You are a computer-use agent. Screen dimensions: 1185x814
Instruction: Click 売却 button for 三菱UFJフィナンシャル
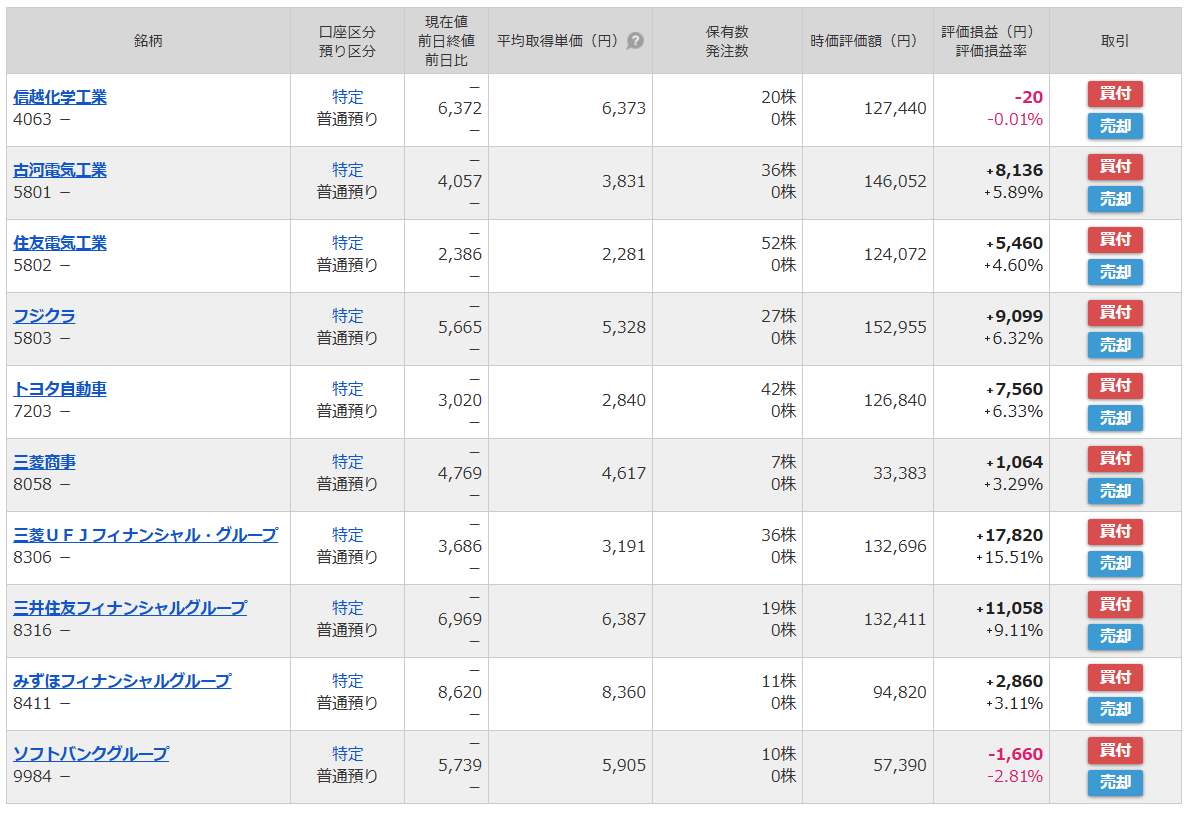1115,564
